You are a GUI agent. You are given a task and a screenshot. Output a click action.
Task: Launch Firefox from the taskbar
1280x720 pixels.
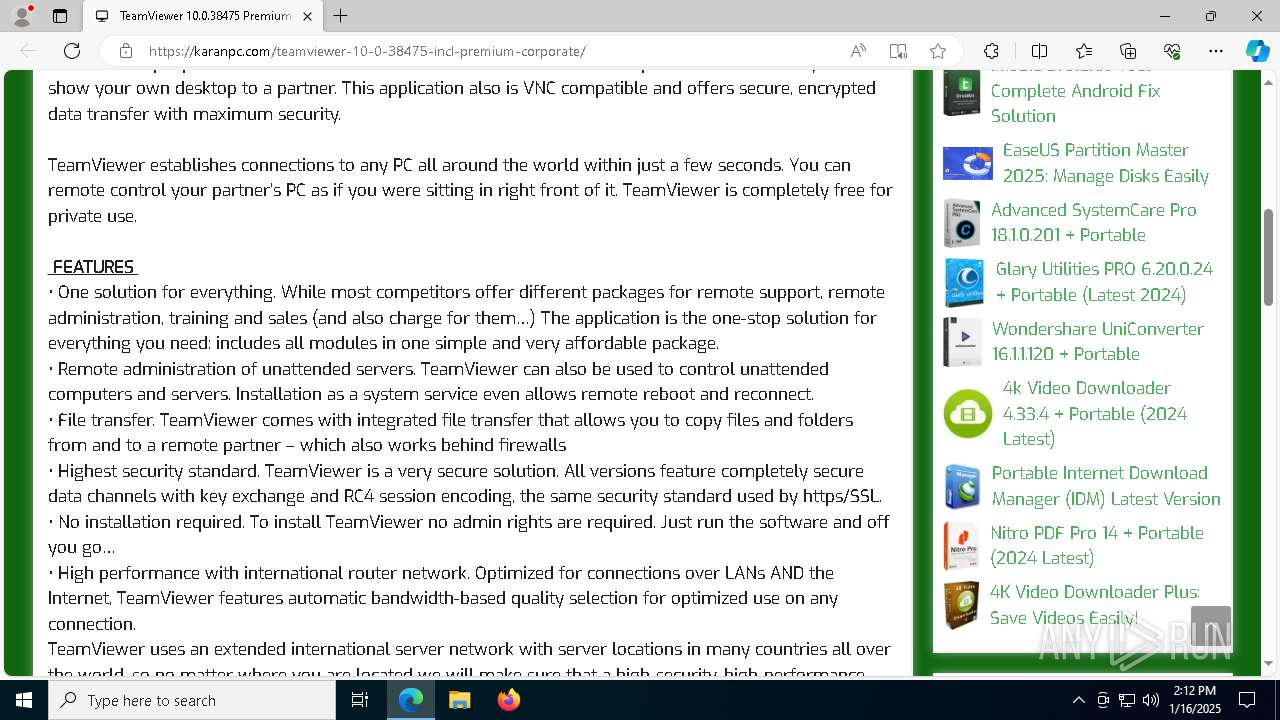(x=508, y=700)
